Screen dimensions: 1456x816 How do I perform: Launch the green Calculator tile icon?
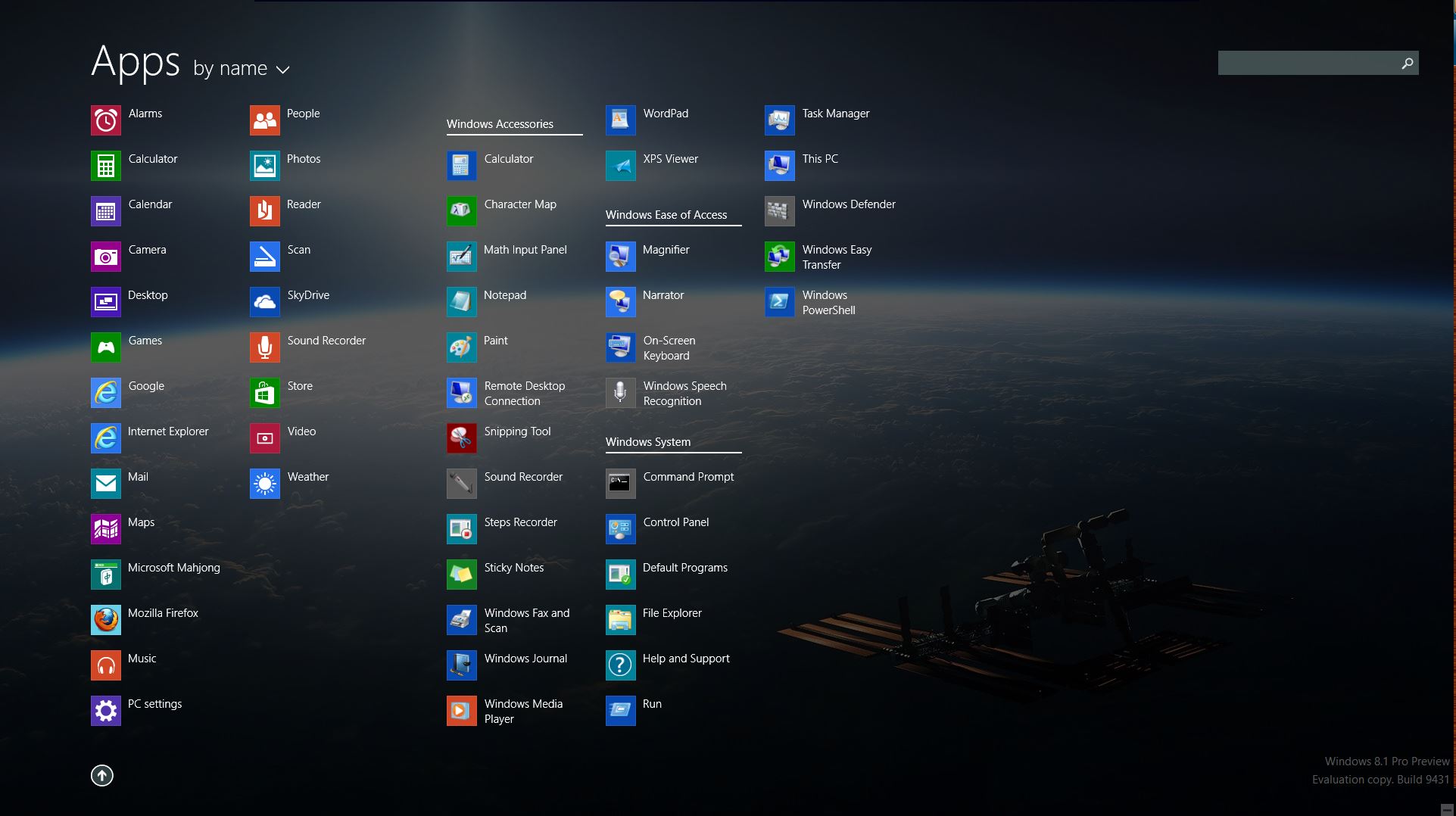(106, 166)
